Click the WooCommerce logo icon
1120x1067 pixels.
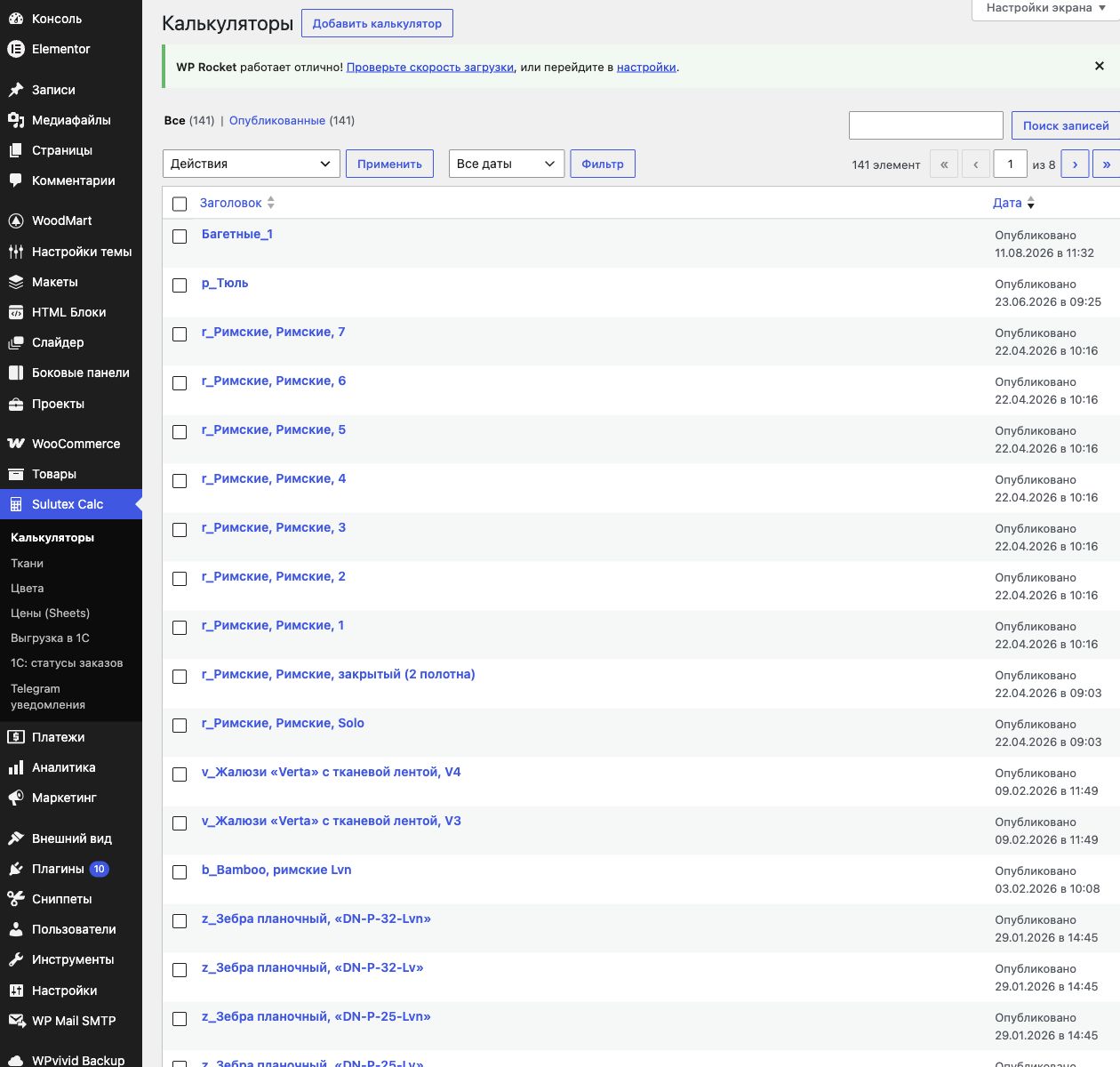click(x=16, y=444)
